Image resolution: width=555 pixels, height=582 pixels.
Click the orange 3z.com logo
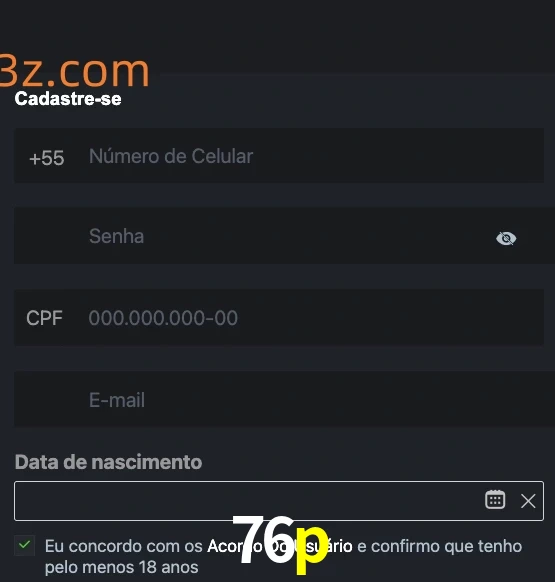pyautogui.click(x=74, y=71)
